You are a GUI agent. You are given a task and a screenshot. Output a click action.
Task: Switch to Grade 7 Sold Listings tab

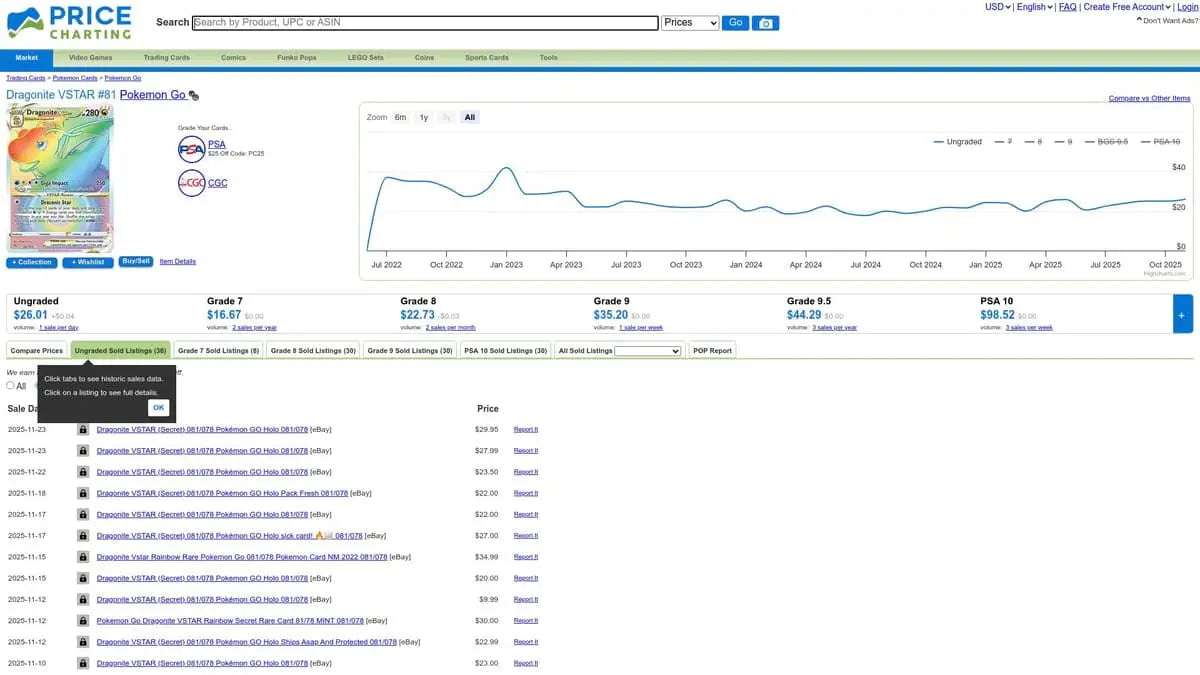point(219,351)
